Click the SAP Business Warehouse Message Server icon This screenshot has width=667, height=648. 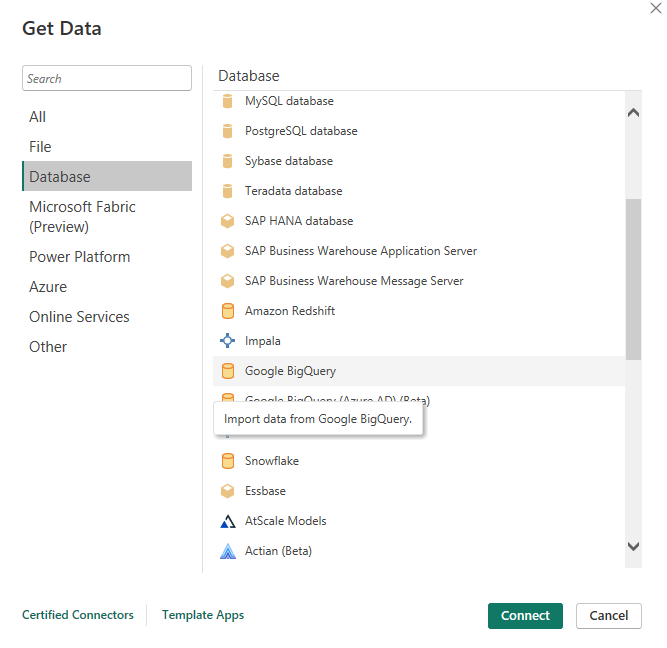coord(228,281)
